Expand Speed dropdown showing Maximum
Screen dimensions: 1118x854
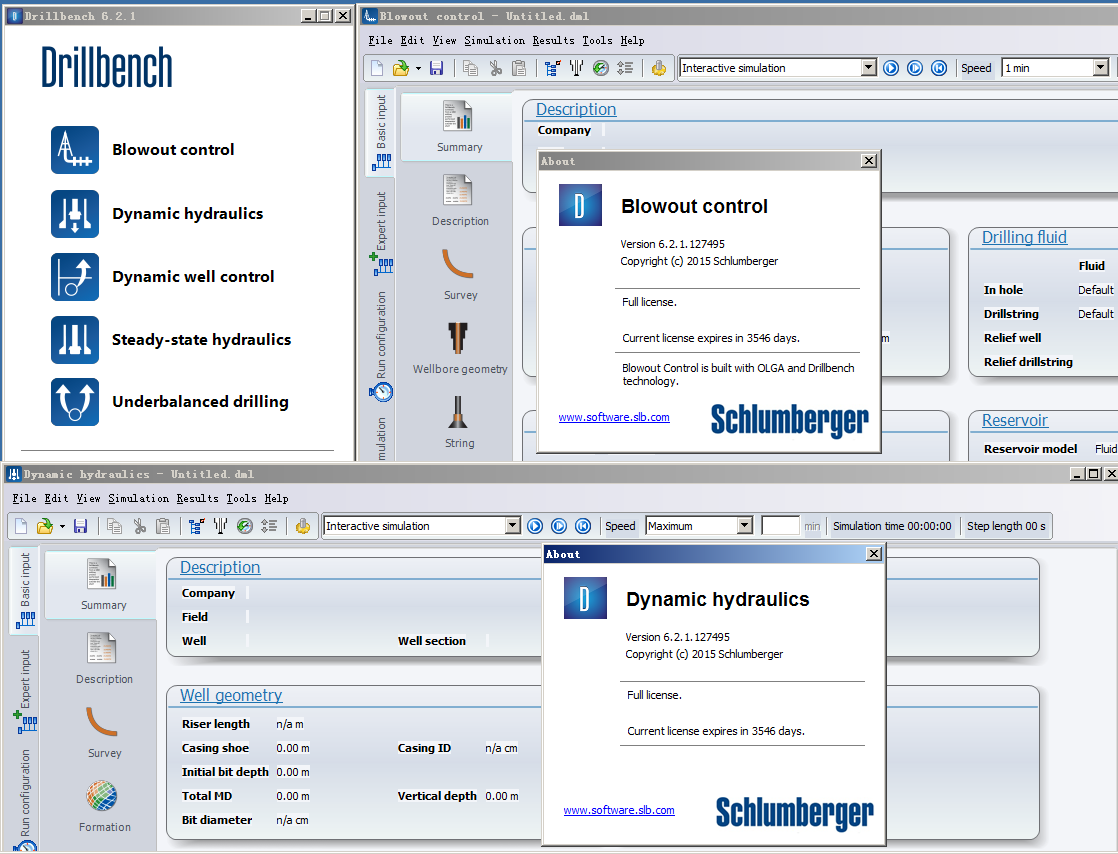(744, 526)
